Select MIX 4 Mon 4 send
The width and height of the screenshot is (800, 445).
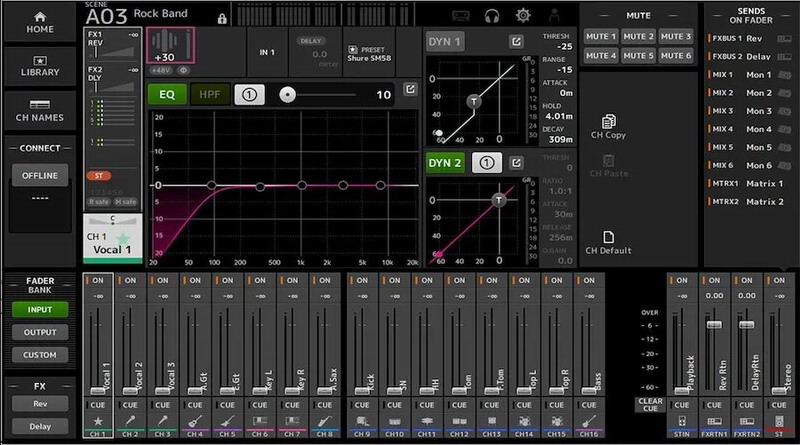pos(749,129)
